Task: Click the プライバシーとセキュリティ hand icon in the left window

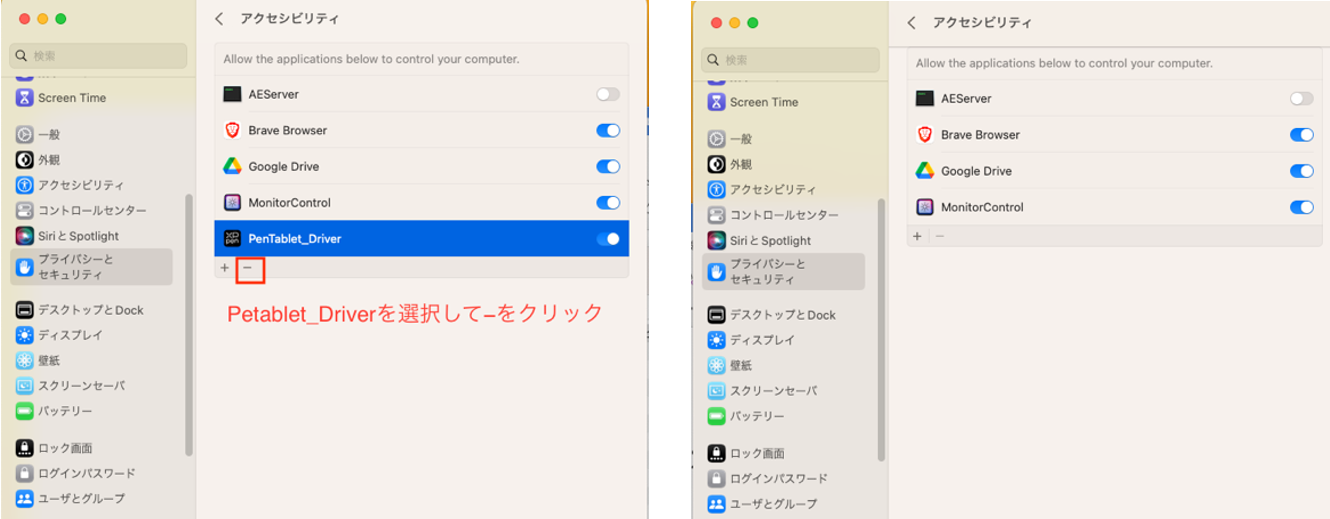Action: (25, 267)
